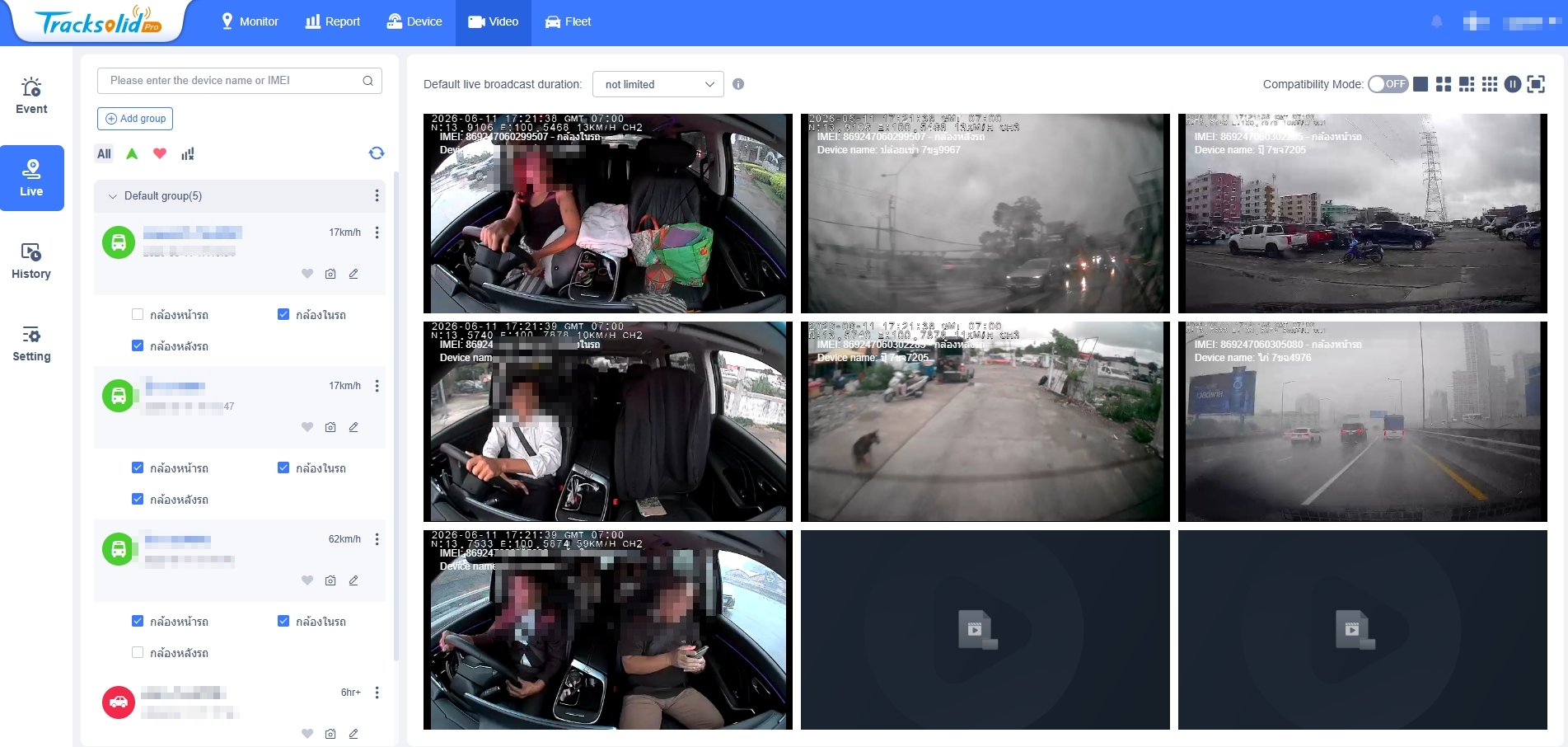Uncheck กล้องหน้ารถ under the 62km/h vehicle
This screenshot has height=747, width=1568.
click(x=138, y=621)
